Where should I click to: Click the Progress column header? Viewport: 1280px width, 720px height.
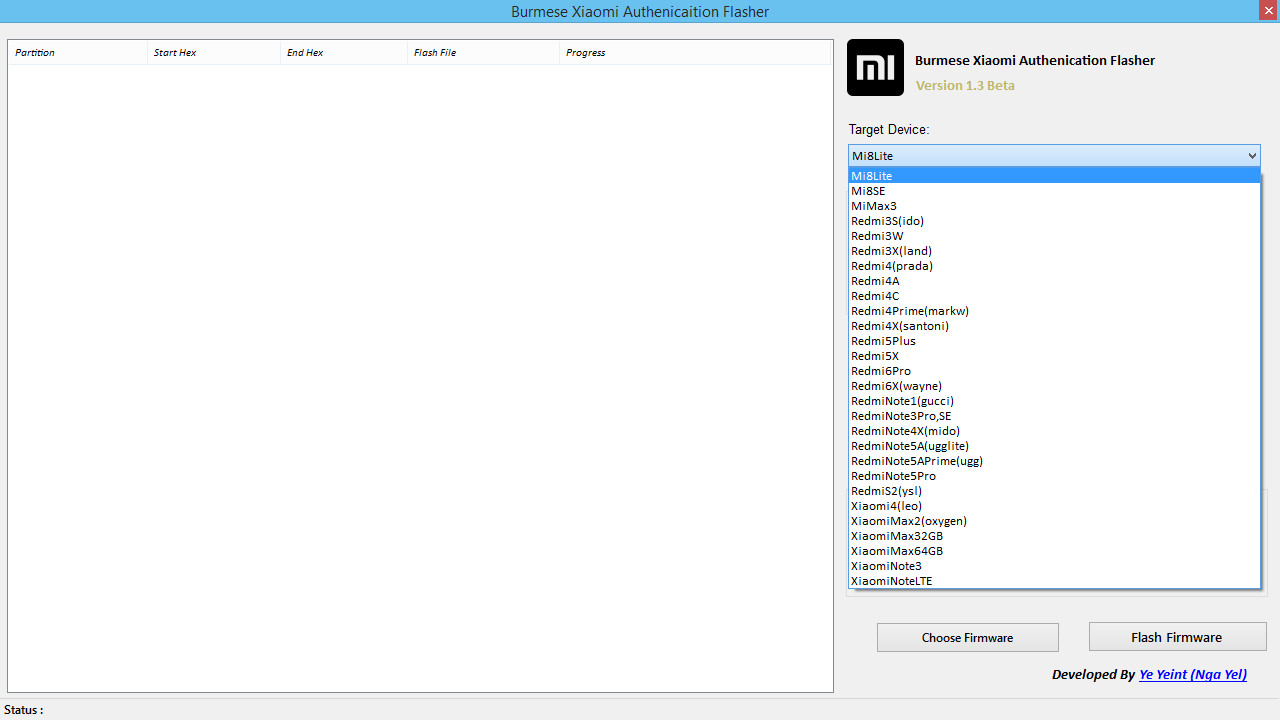point(695,53)
